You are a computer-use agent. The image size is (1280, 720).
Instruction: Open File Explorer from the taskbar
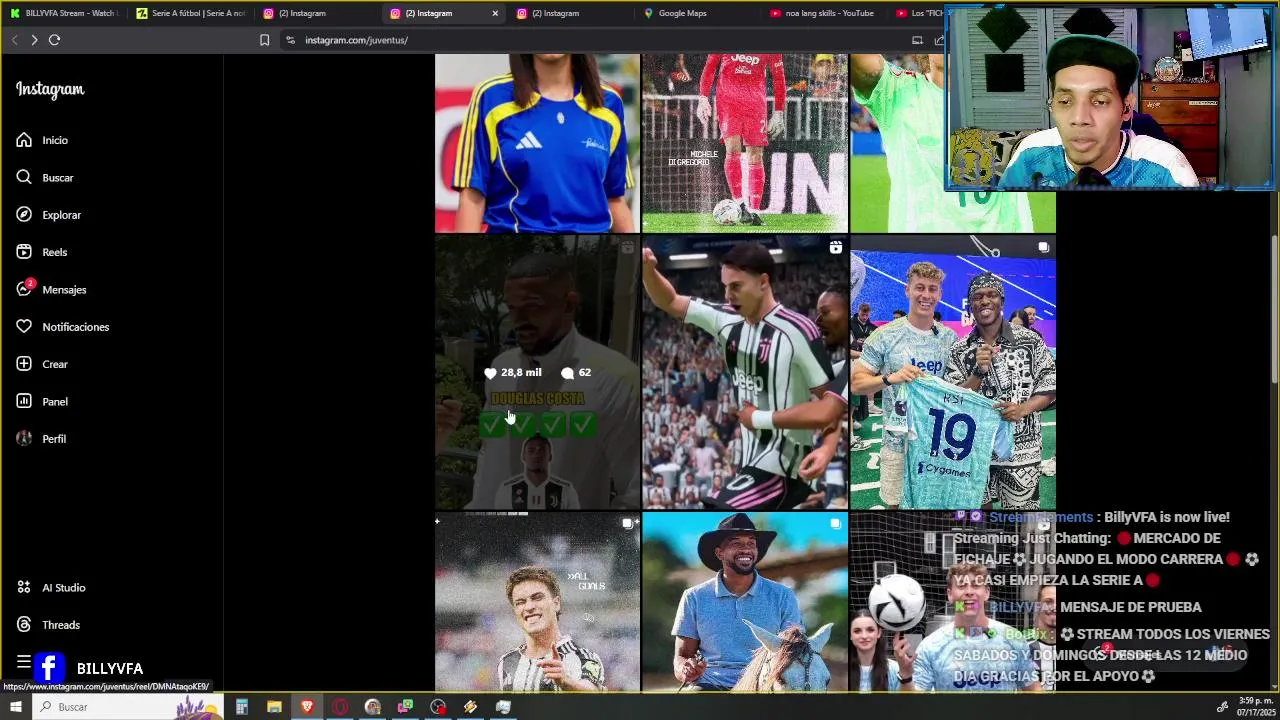274,707
